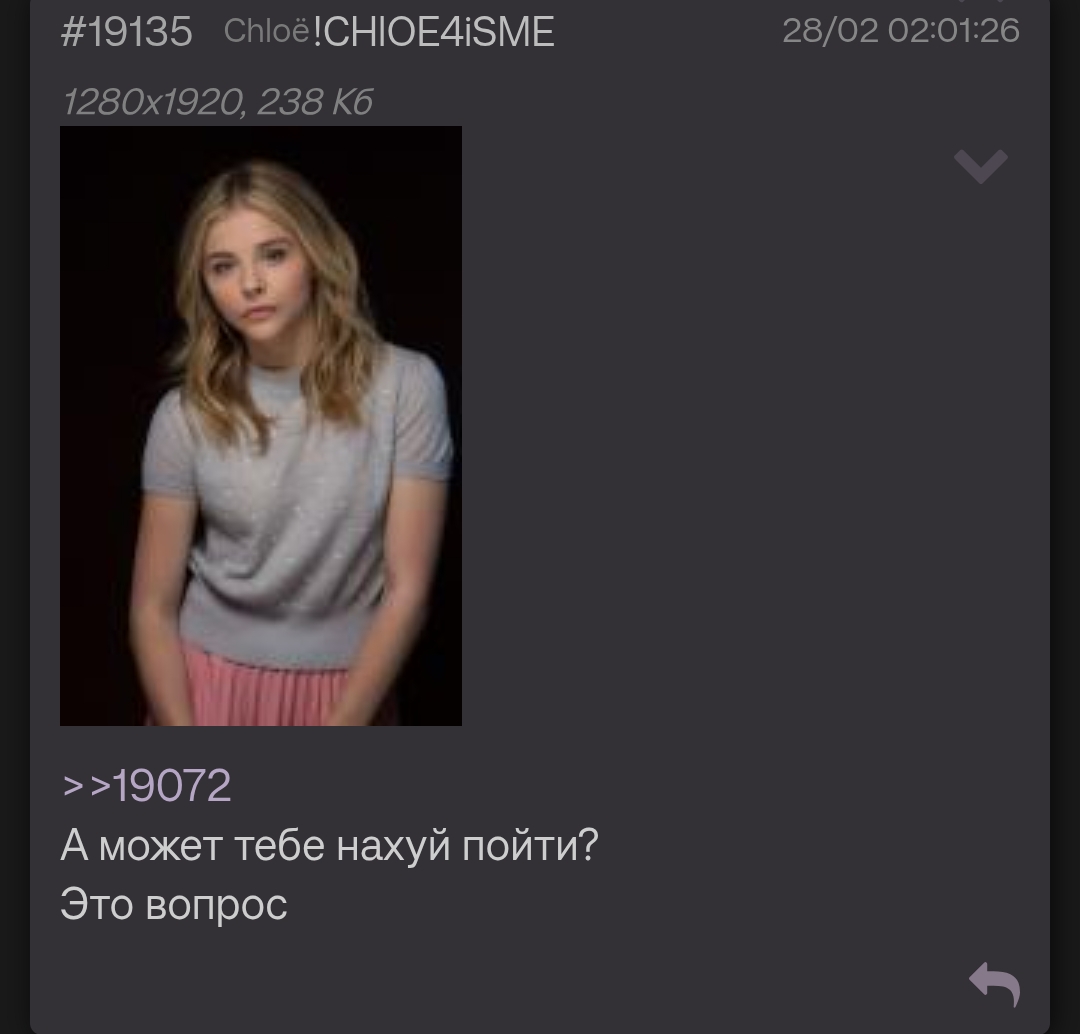The height and width of the screenshot is (1034, 1080).
Task: Click the 02:01:26 time stamp
Action: click(x=954, y=31)
